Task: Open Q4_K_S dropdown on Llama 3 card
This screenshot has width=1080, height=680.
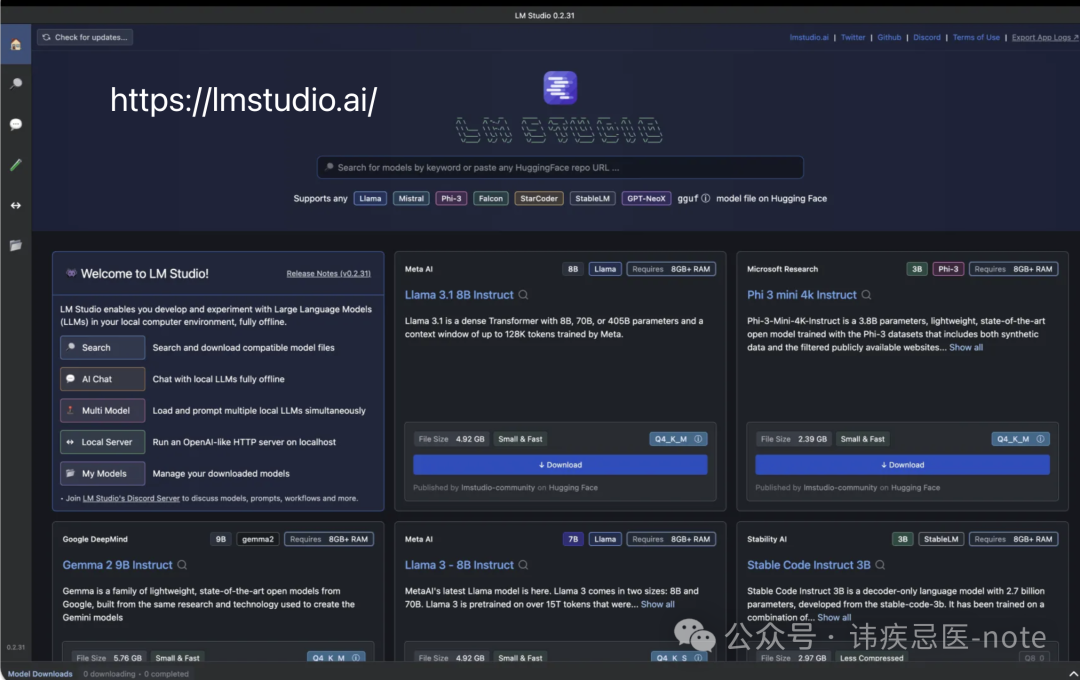Action: [678, 657]
